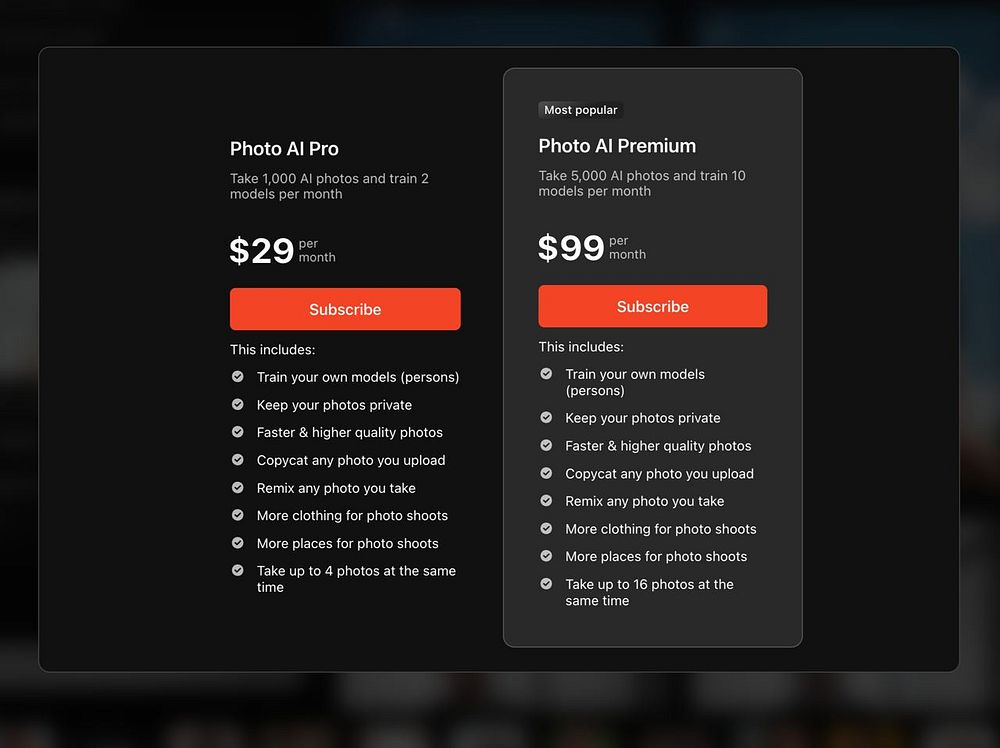Click the Most popular badge
The image size is (1000, 748).
[580, 110]
